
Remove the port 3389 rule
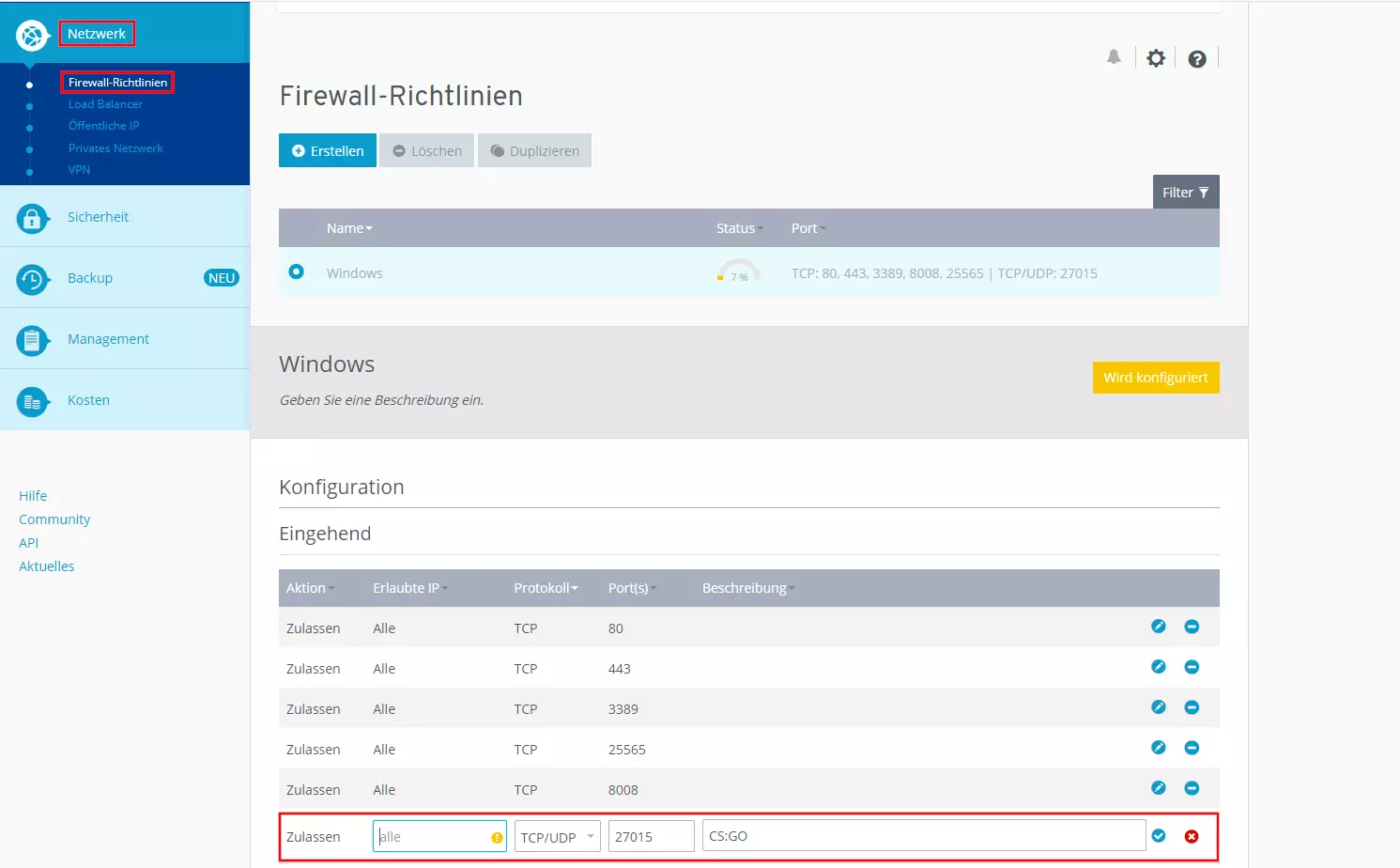pyautogui.click(x=1192, y=707)
